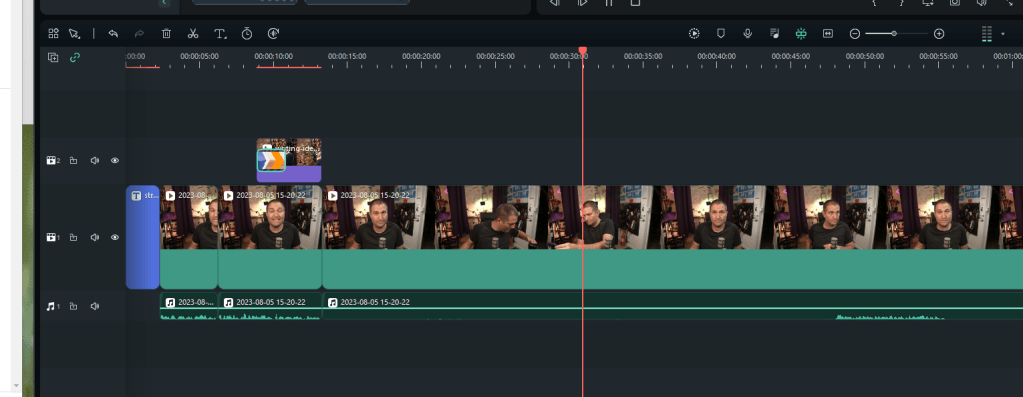Adjust the timeline zoom slider handle
The height and width of the screenshot is (397, 1023).
pos(894,33)
